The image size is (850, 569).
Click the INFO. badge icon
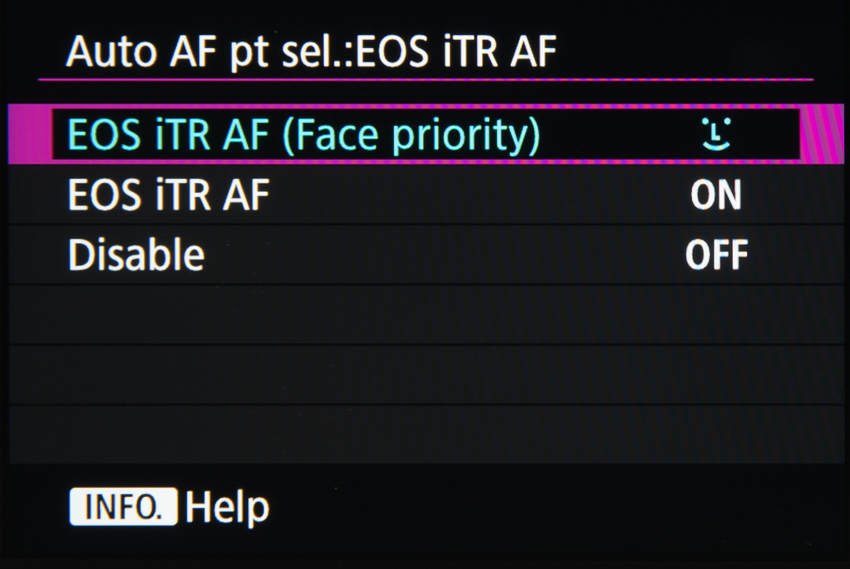tap(122, 507)
